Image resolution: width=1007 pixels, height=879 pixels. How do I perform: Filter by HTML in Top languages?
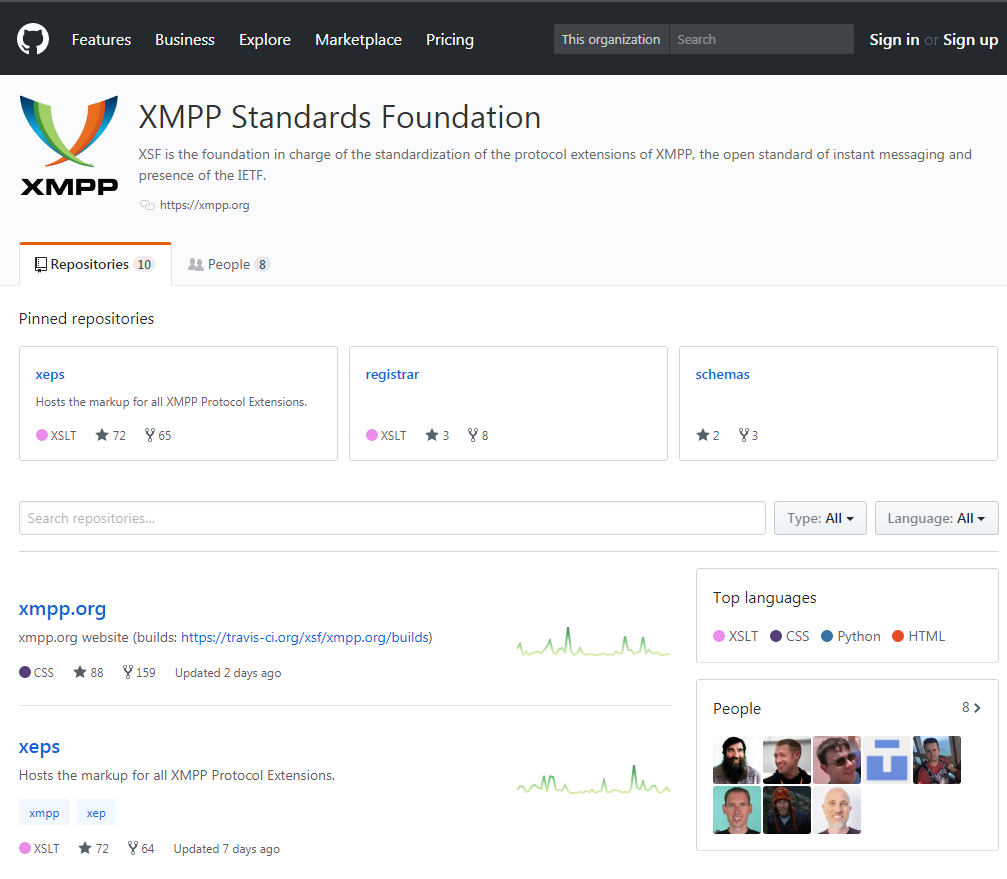pos(918,636)
